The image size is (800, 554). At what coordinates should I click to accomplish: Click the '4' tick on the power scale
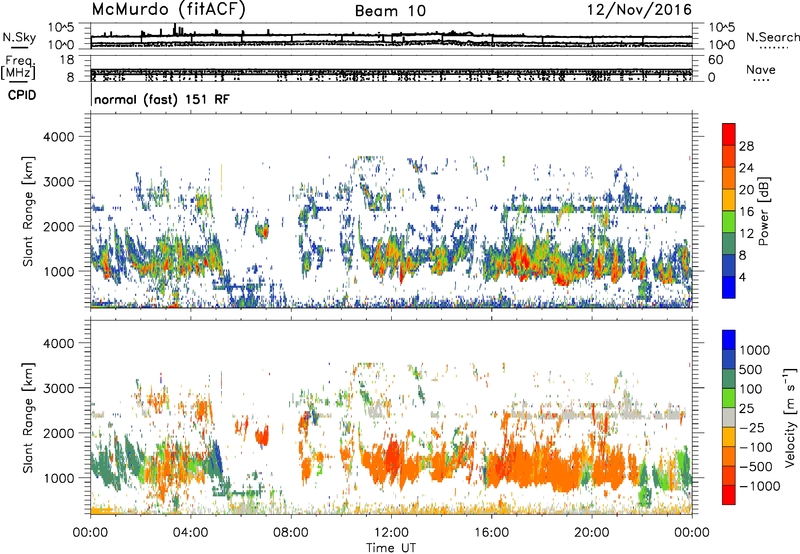[x=742, y=277]
